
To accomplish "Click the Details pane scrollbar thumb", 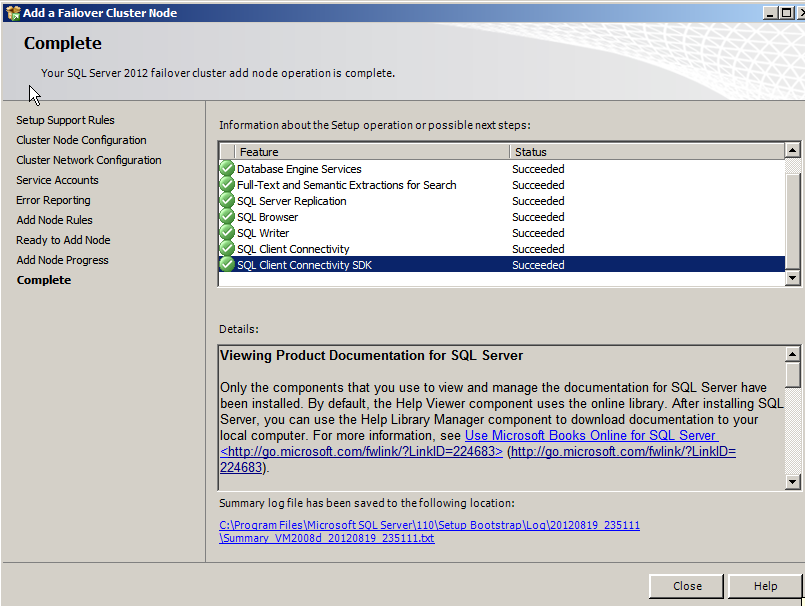I will (792, 375).
